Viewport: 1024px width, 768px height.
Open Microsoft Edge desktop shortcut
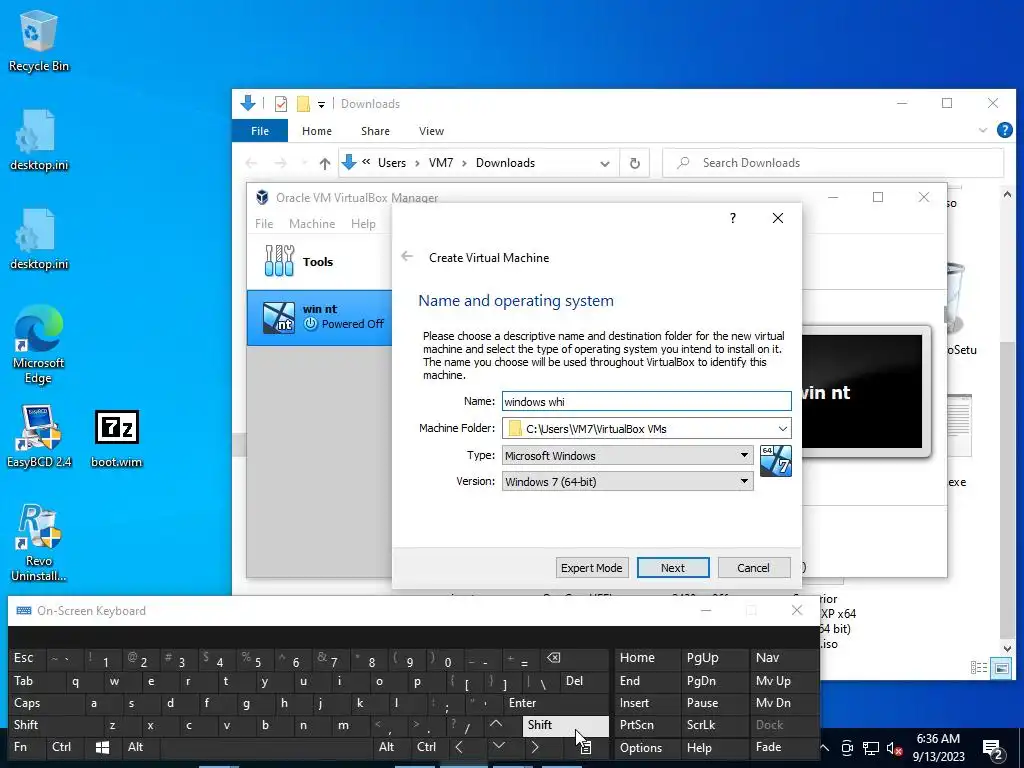(38, 344)
